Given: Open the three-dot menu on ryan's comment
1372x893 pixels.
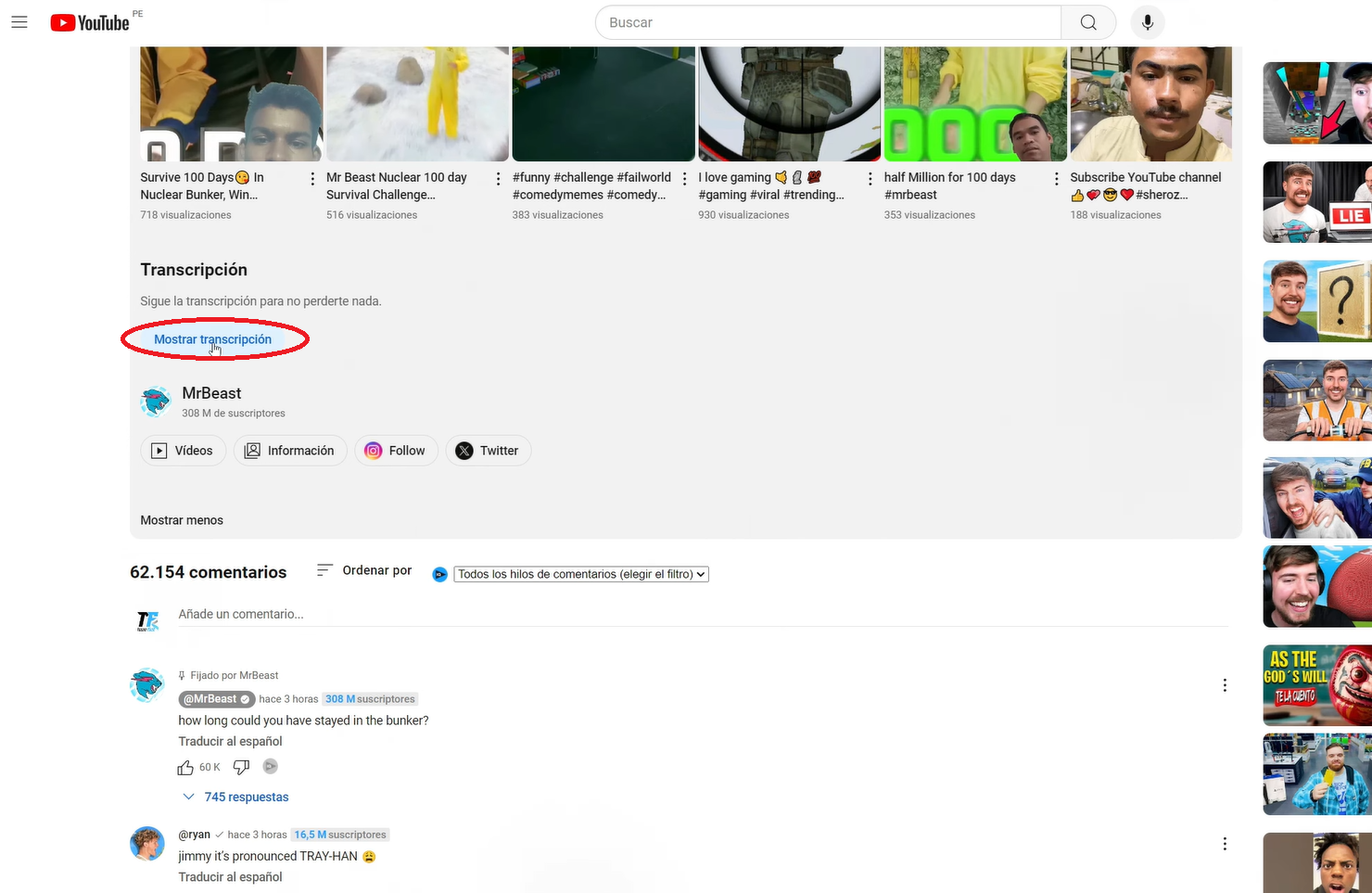Looking at the screenshot, I should click(x=1225, y=843).
